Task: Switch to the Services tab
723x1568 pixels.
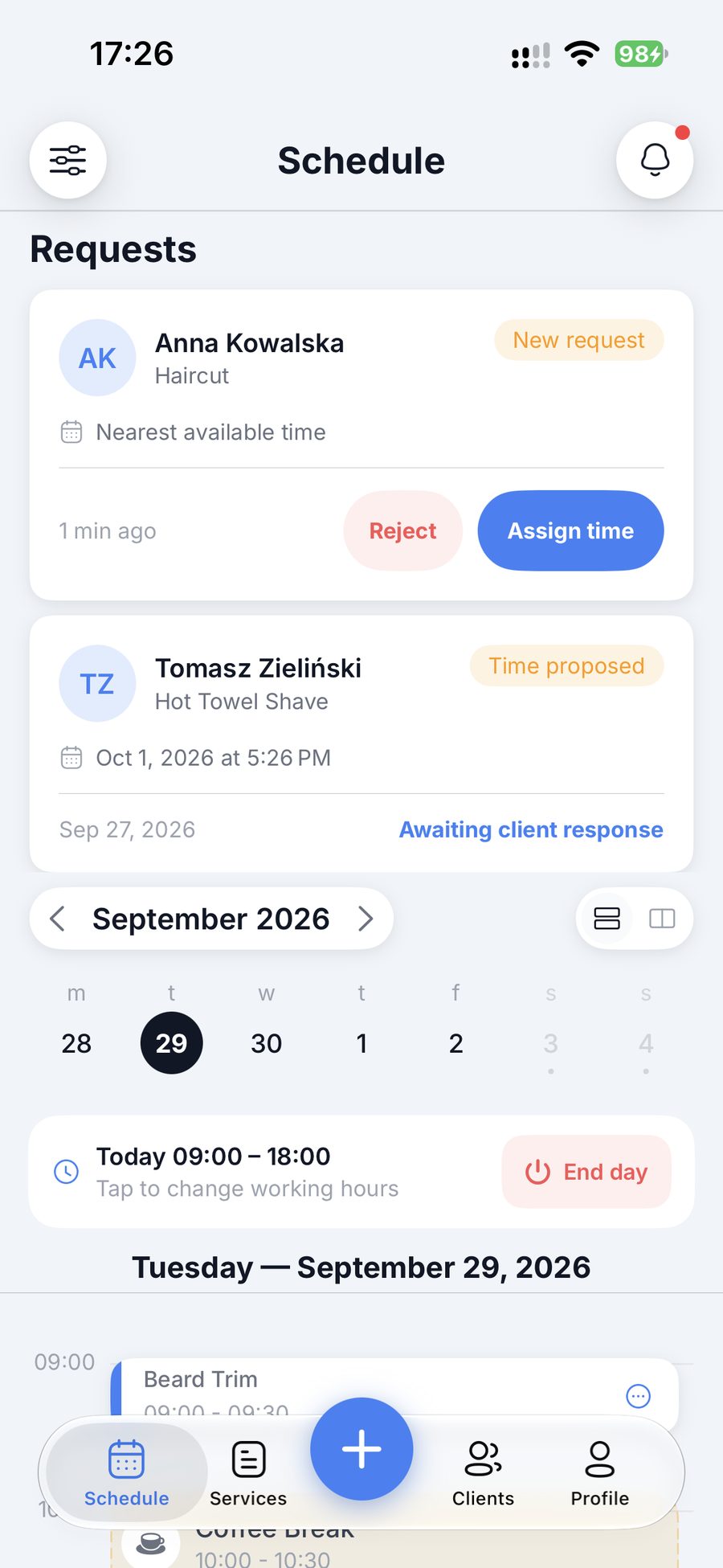Action: coord(248,1473)
